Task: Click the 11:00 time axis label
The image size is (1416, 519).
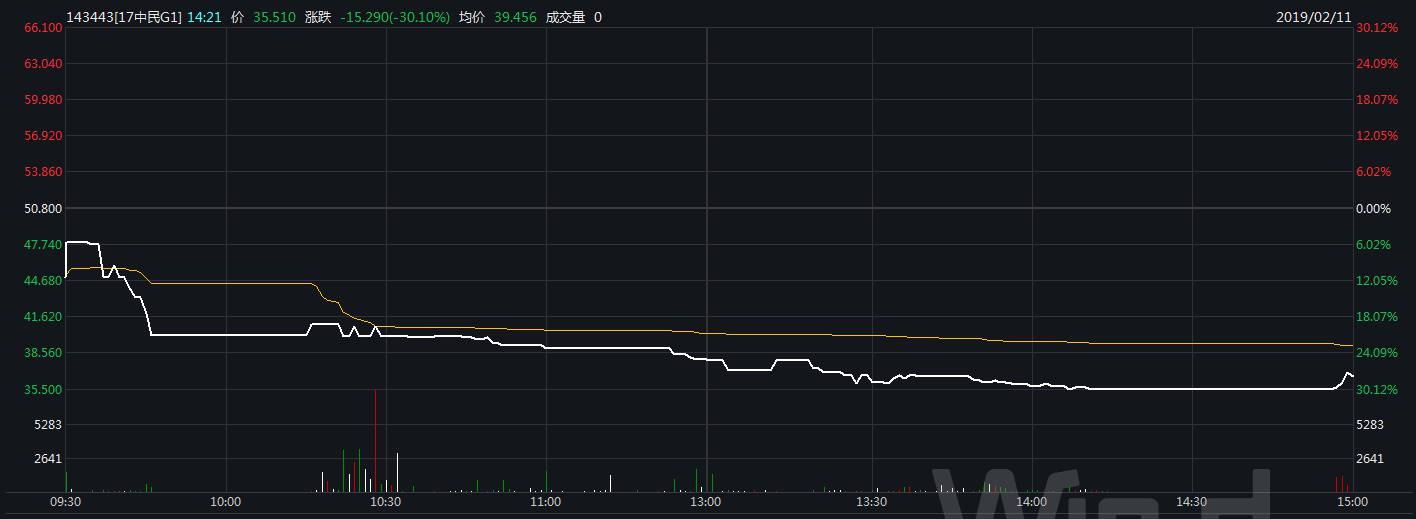Action: pos(545,502)
